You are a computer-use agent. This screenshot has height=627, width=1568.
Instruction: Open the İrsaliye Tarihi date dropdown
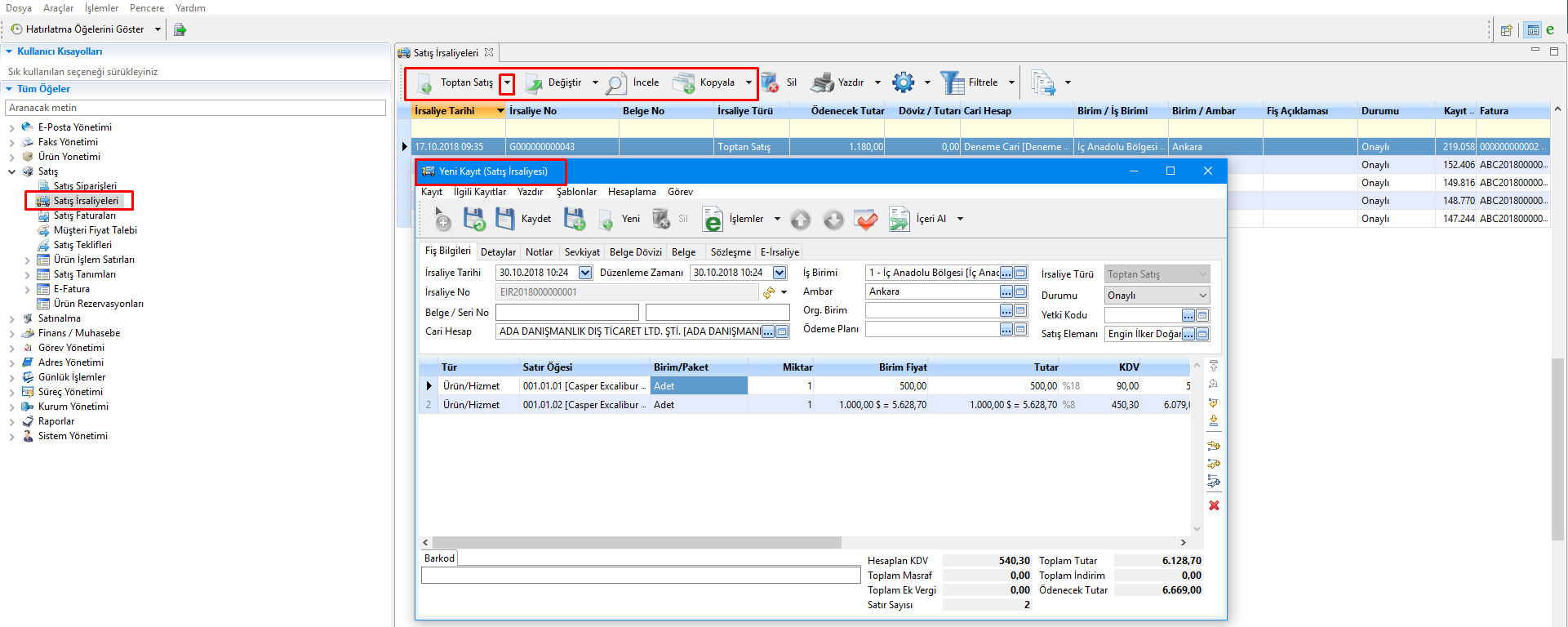585,273
